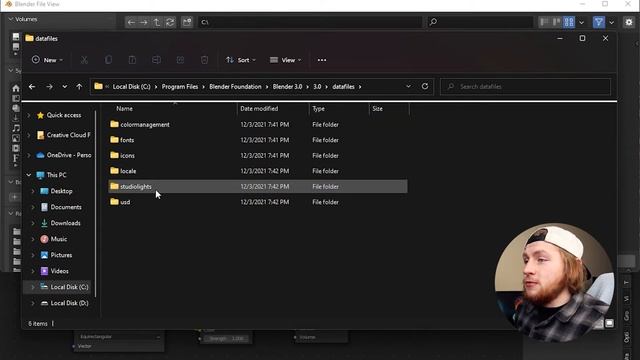
Task: Click the Blender File View search field
Action: (480, 22)
